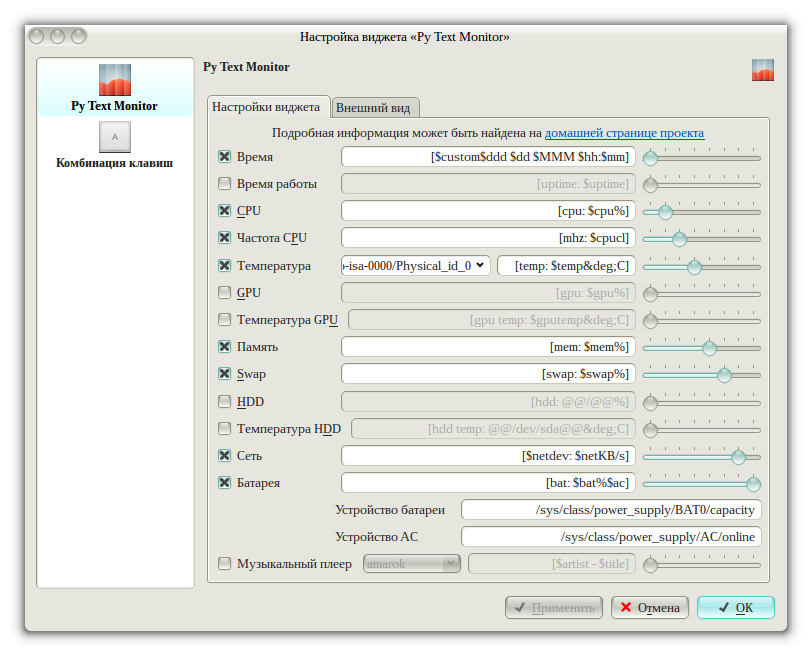The height and width of the screenshot is (656, 812).
Task: Open the Комбинация клавиш keyboard icon page
Action: [114, 136]
